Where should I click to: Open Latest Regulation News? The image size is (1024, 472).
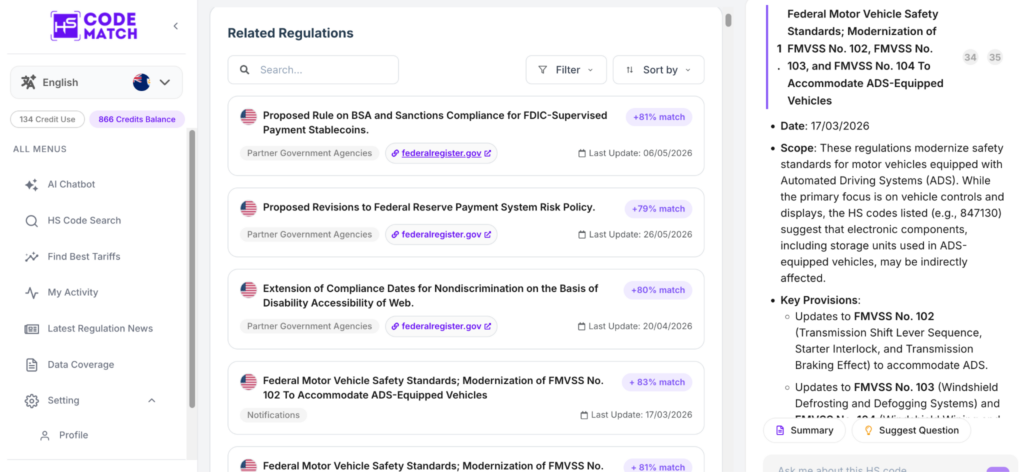(100, 328)
